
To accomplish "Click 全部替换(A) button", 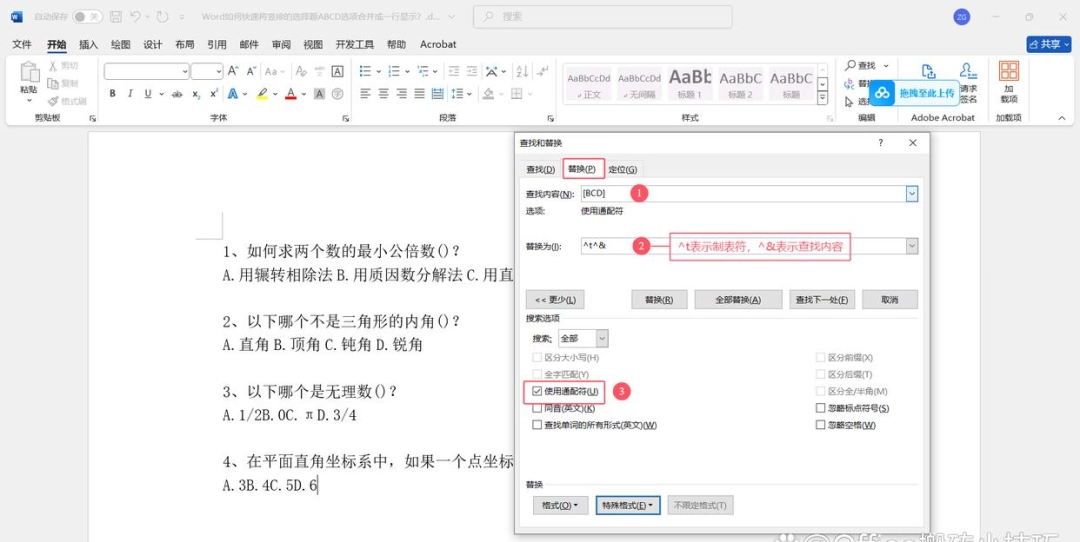I will 738,300.
